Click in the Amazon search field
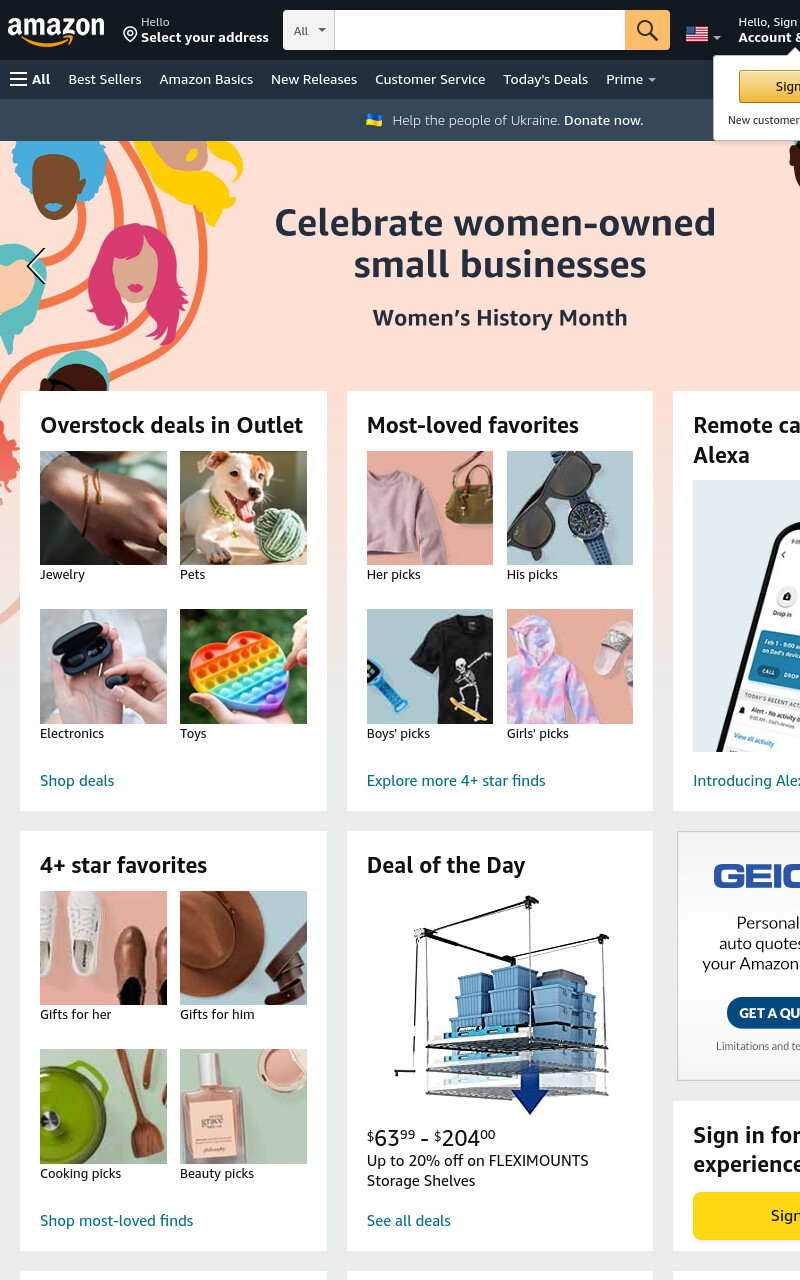800x1280 pixels. [480, 30]
